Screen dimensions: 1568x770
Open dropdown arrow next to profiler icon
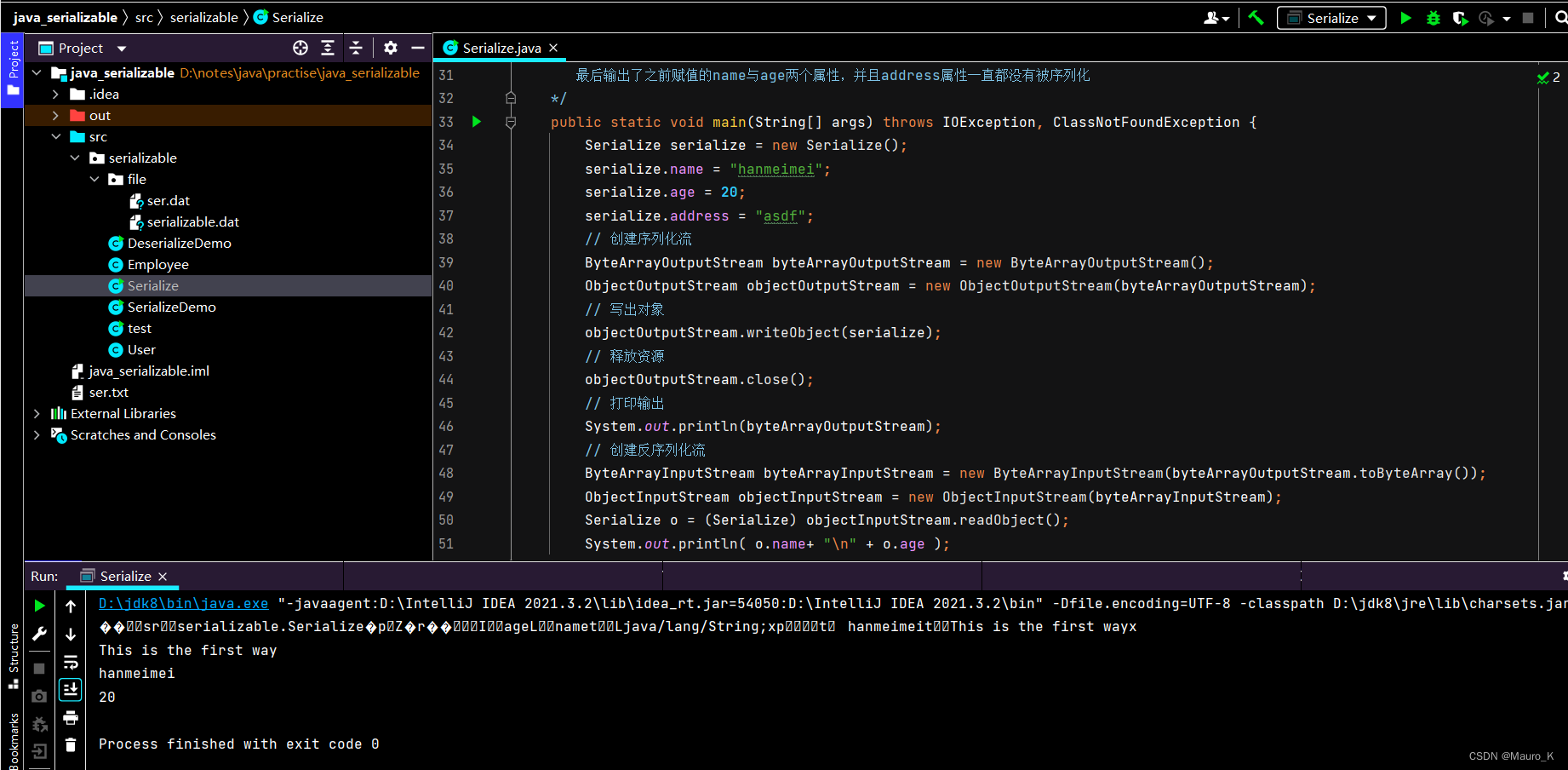1507,18
